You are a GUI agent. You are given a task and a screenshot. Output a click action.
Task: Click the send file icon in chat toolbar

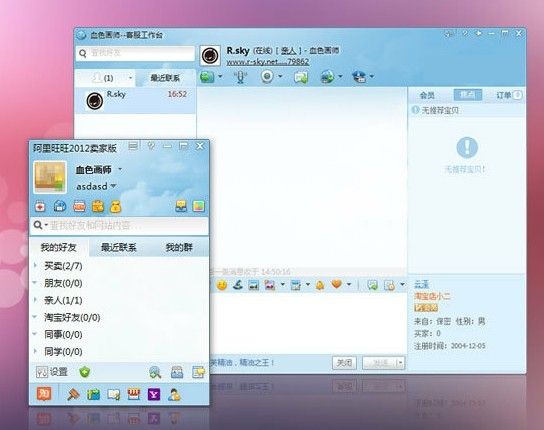tap(300, 77)
